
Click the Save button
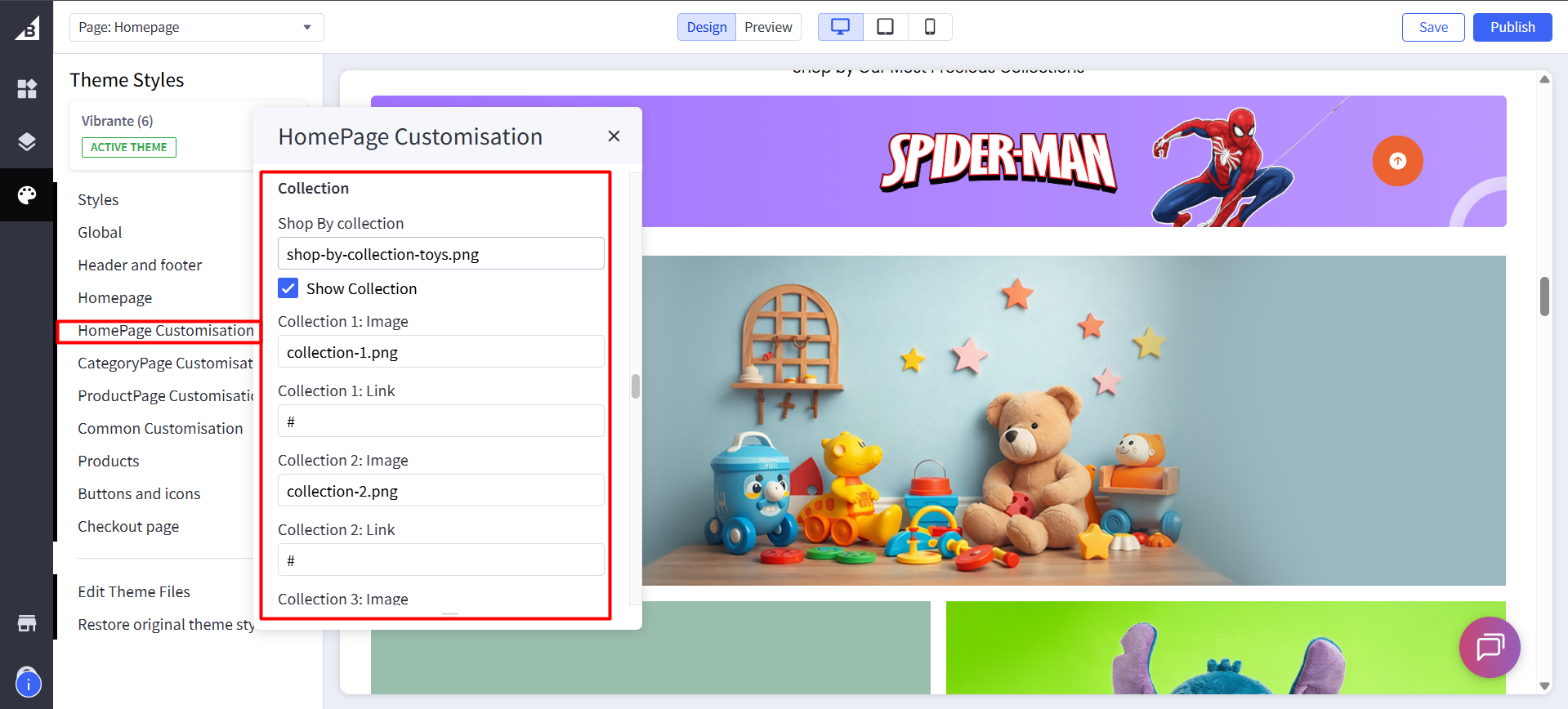1433,27
